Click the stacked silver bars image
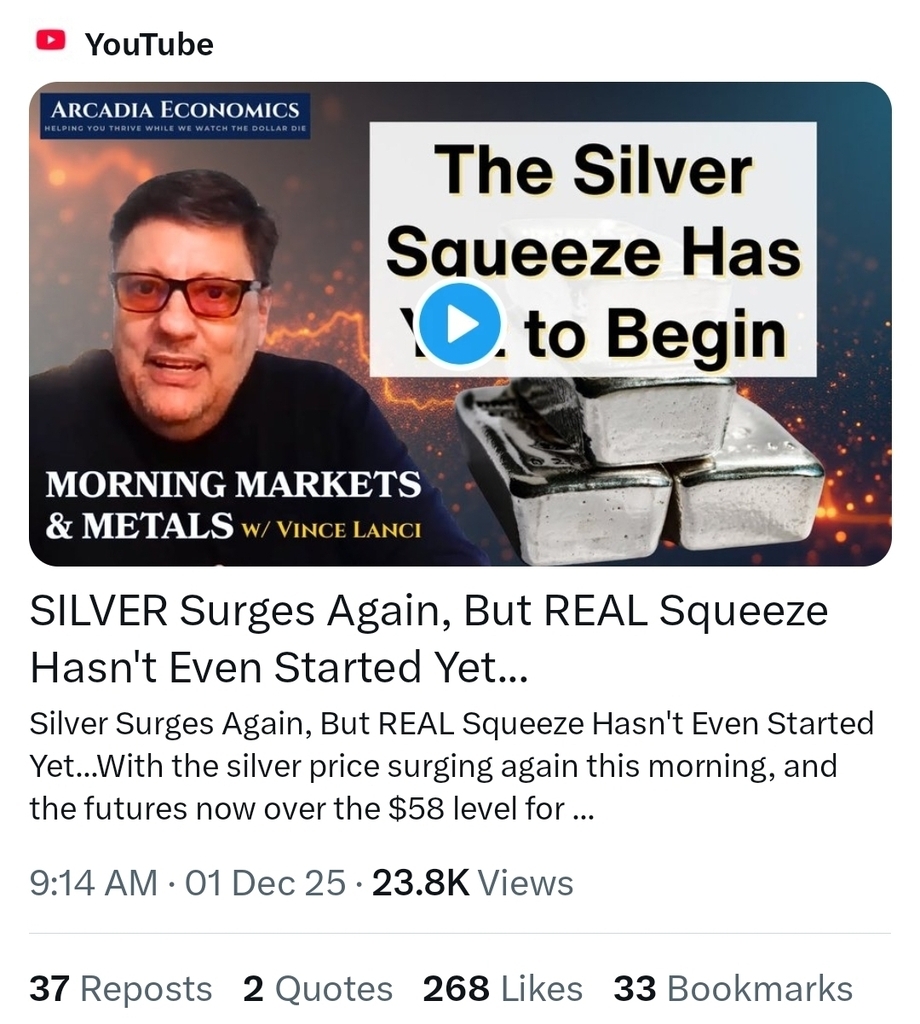 tap(640, 467)
